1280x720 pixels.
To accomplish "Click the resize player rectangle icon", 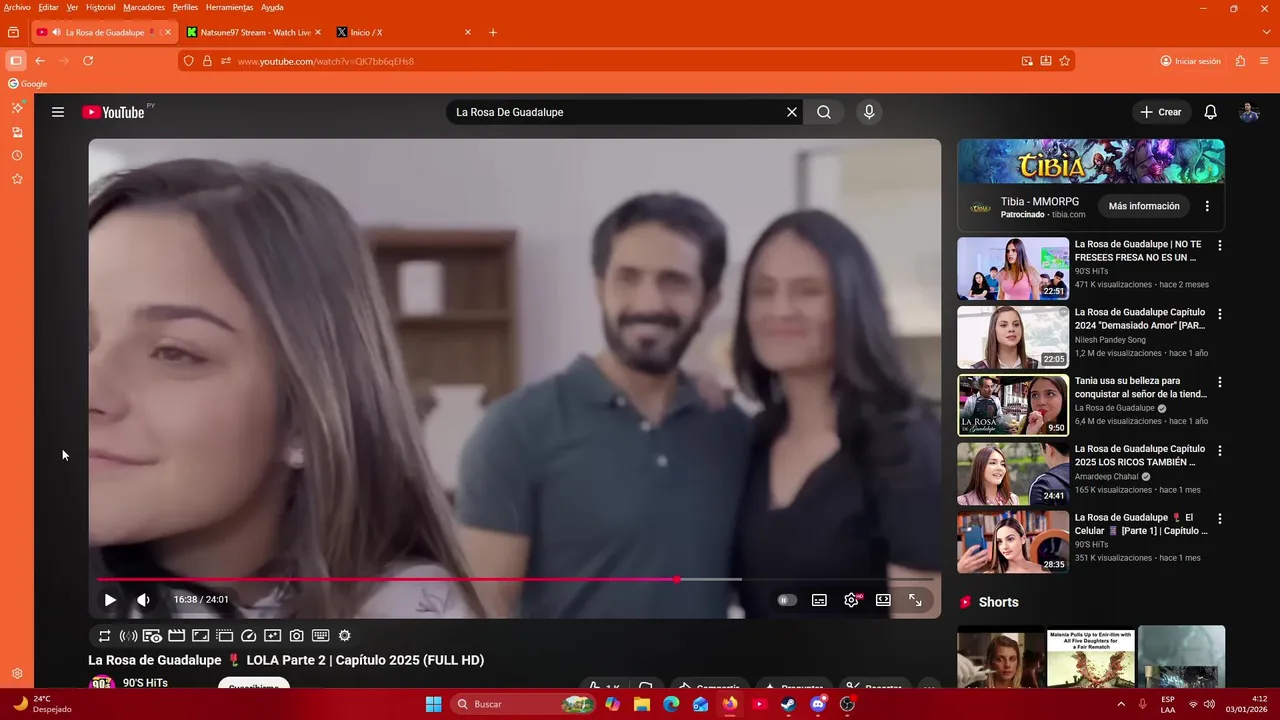I will click(x=200, y=635).
